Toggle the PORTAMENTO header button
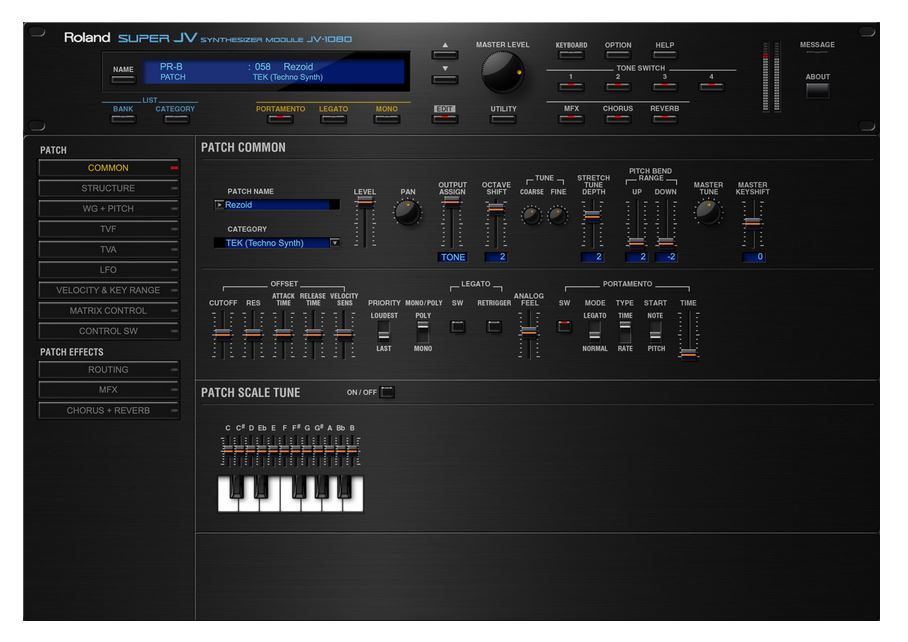 280,119
